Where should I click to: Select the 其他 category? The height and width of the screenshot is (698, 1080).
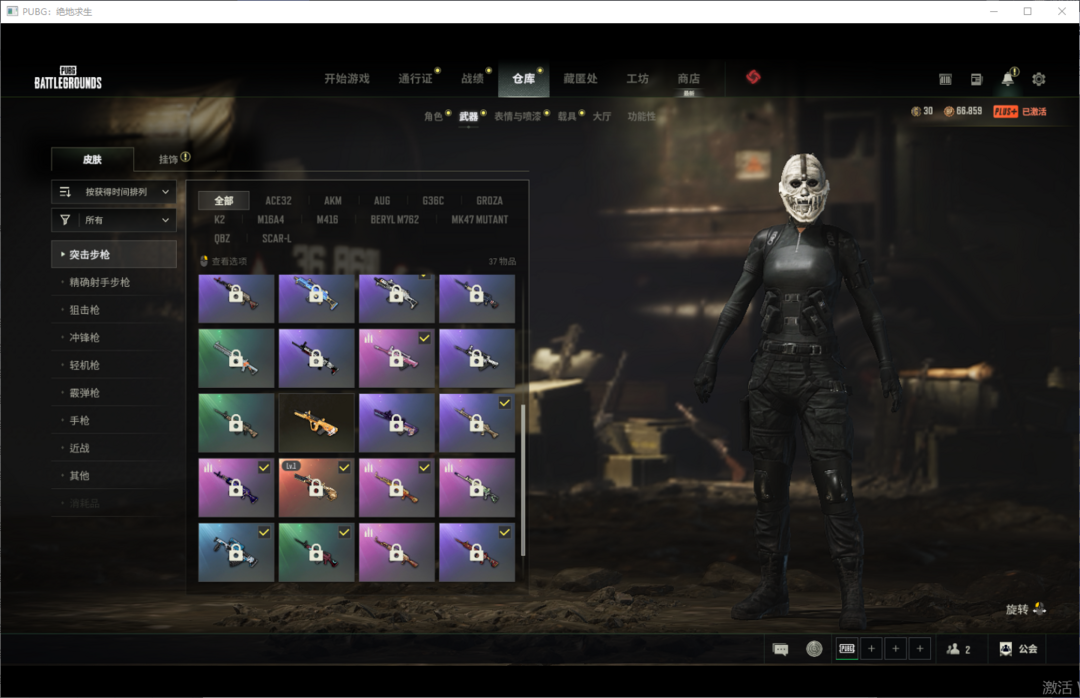(x=114, y=475)
